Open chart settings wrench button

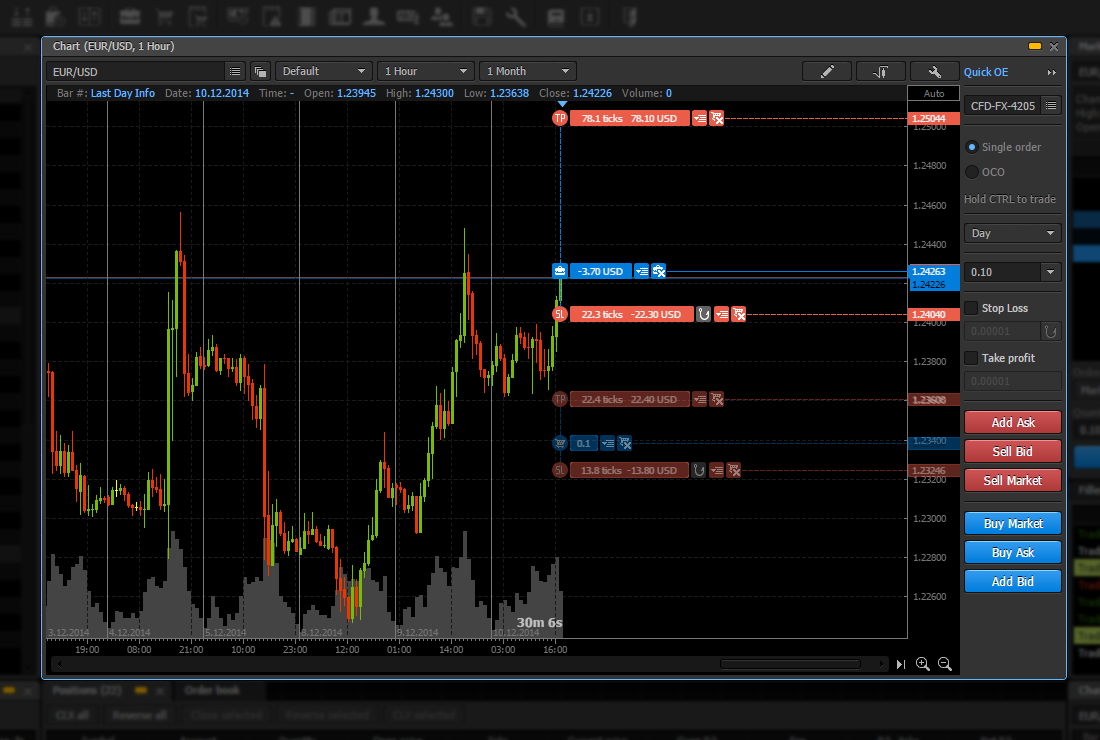(934, 71)
